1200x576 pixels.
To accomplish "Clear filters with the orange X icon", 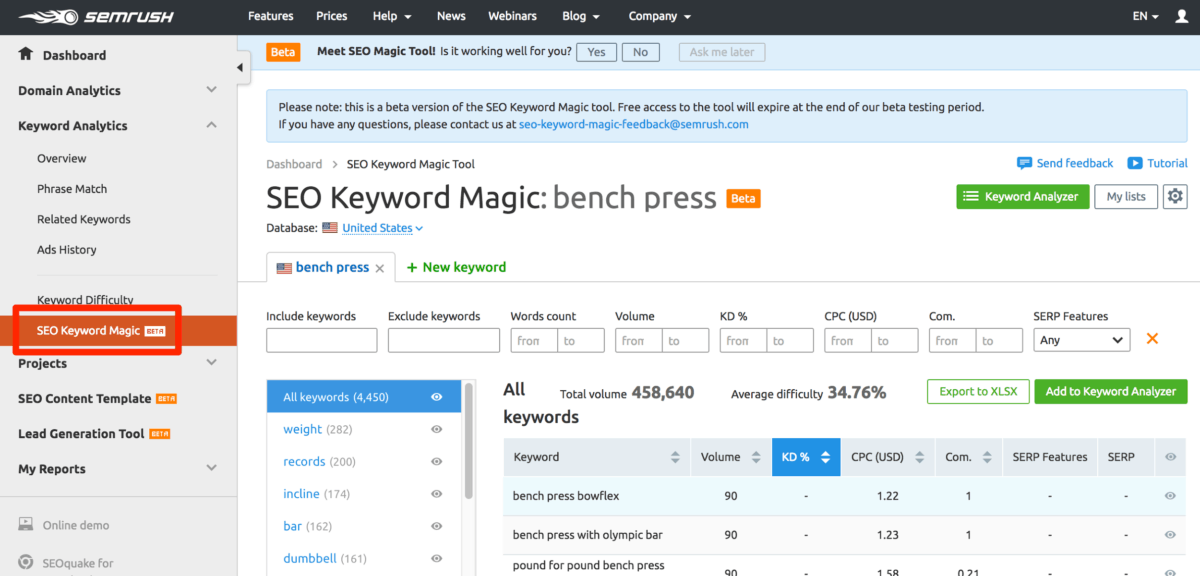I will 1152,339.
